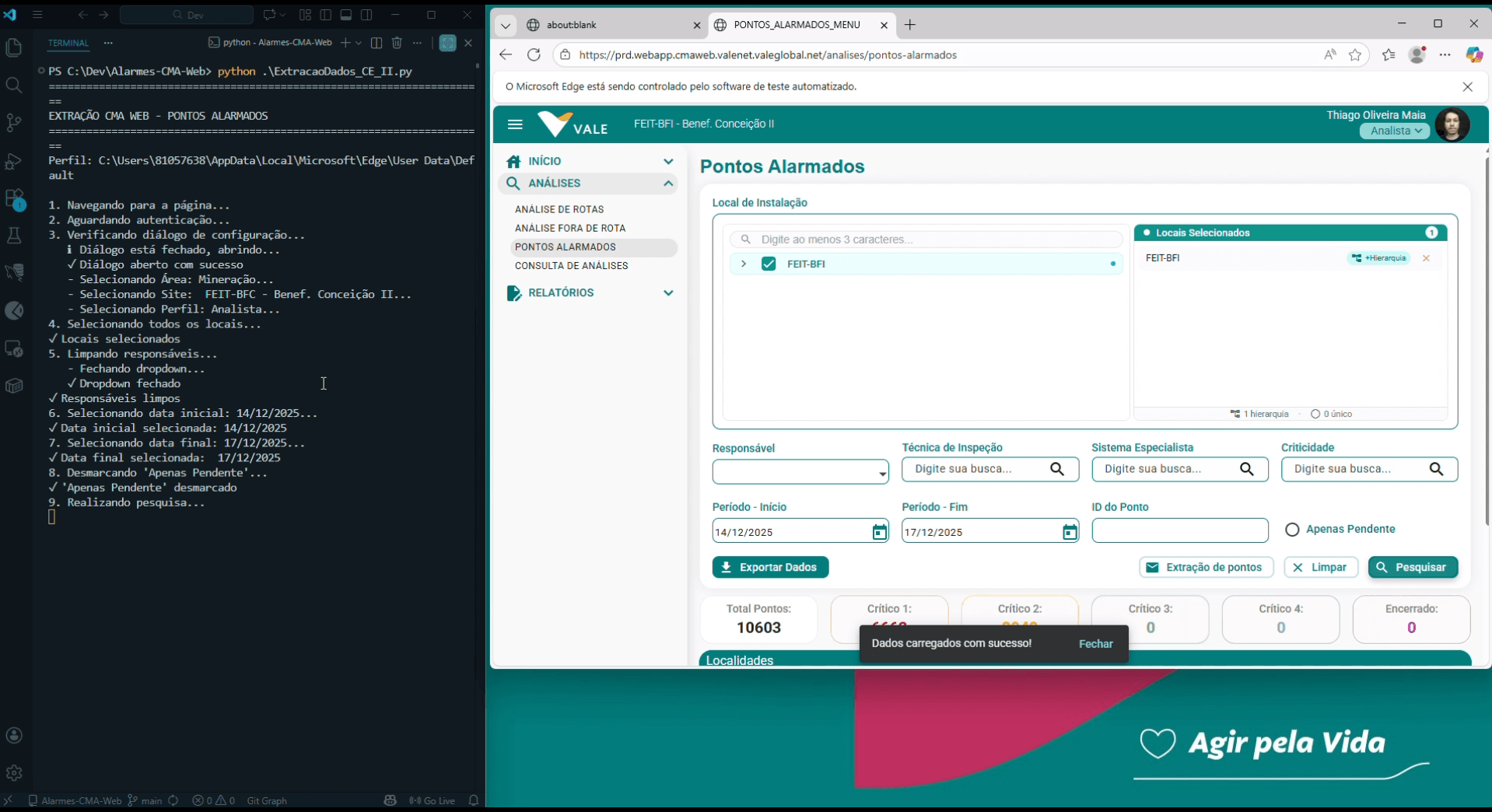Open the Período - Início calendar picker
The height and width of the screenshot is (812, 1492).
[879, 532]
